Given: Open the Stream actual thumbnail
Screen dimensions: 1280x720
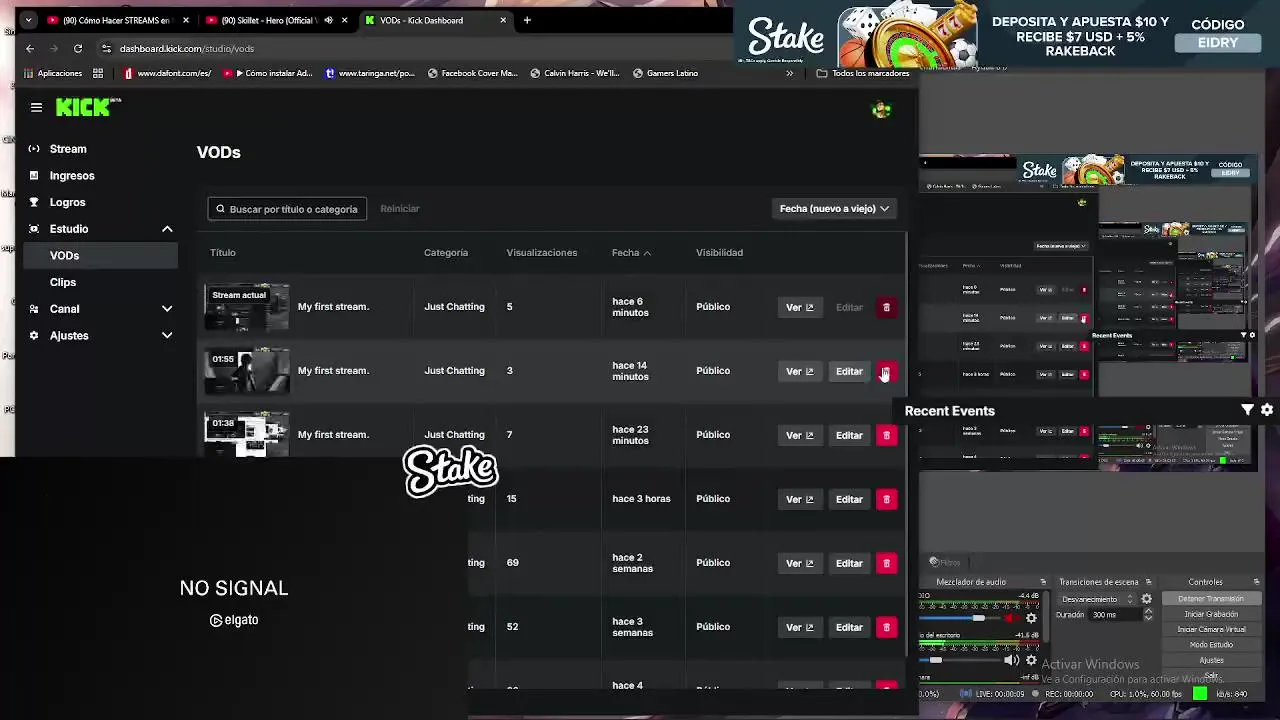Looking at the screenshot, I should click(247, 307).
